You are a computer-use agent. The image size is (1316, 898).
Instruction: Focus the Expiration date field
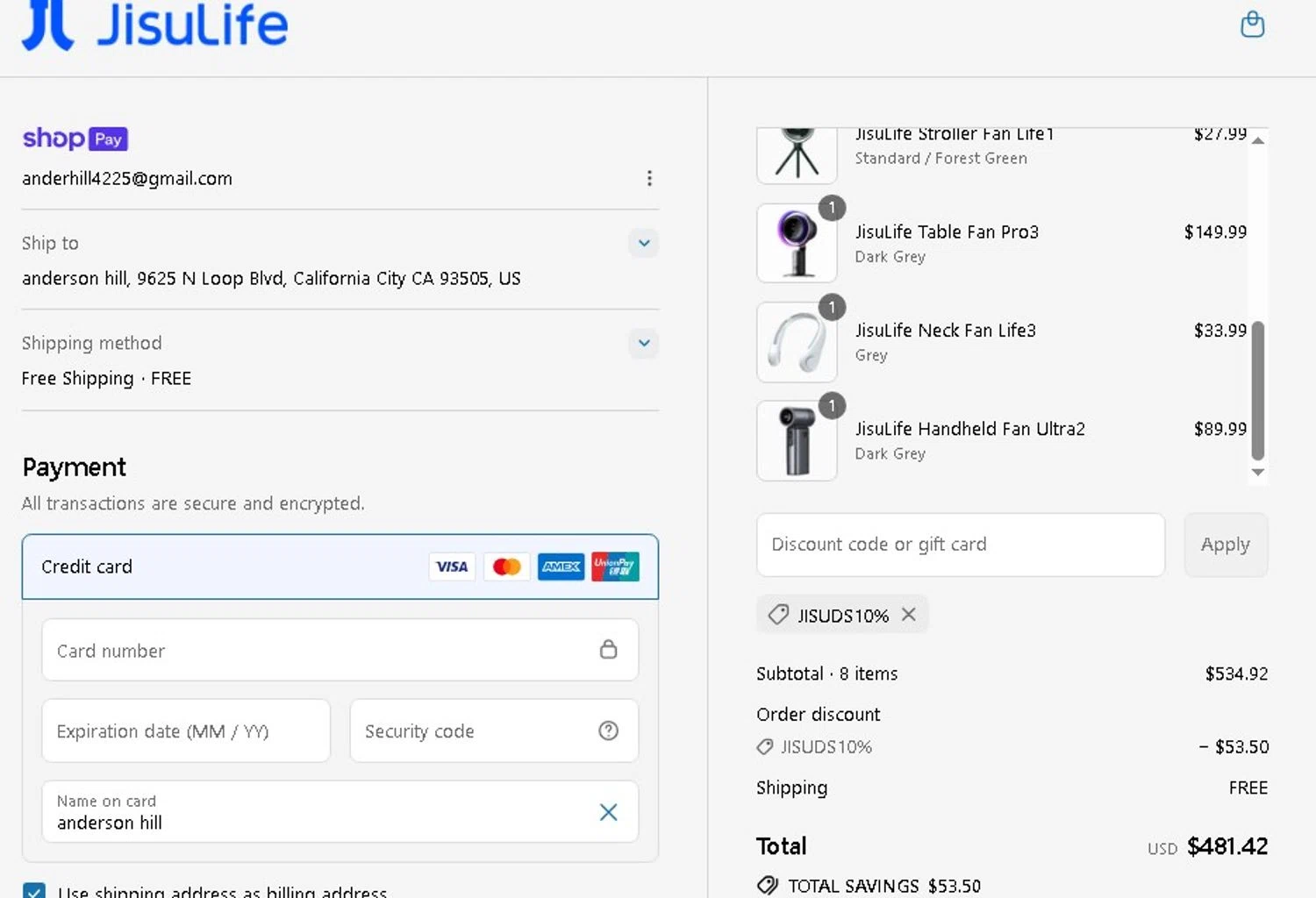pos(186,731)
